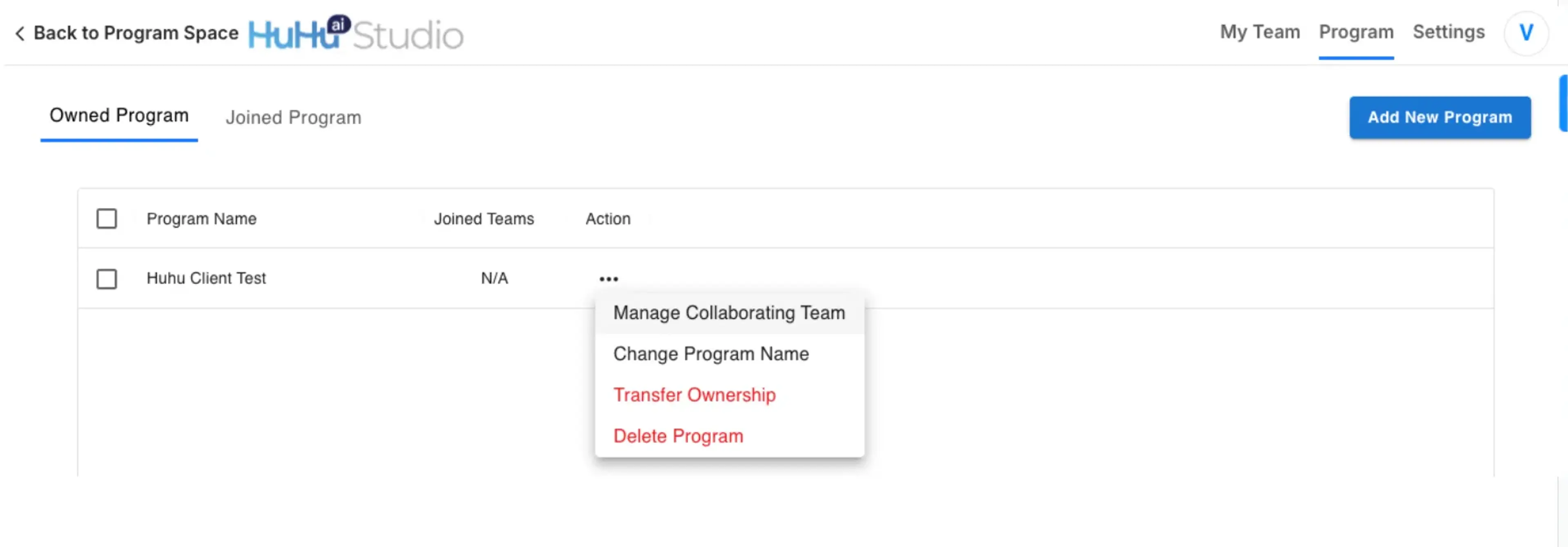This screenshot has width=1568, height=547.
Task: Switch to the Program tab
Action: [x=1356, y=32]
